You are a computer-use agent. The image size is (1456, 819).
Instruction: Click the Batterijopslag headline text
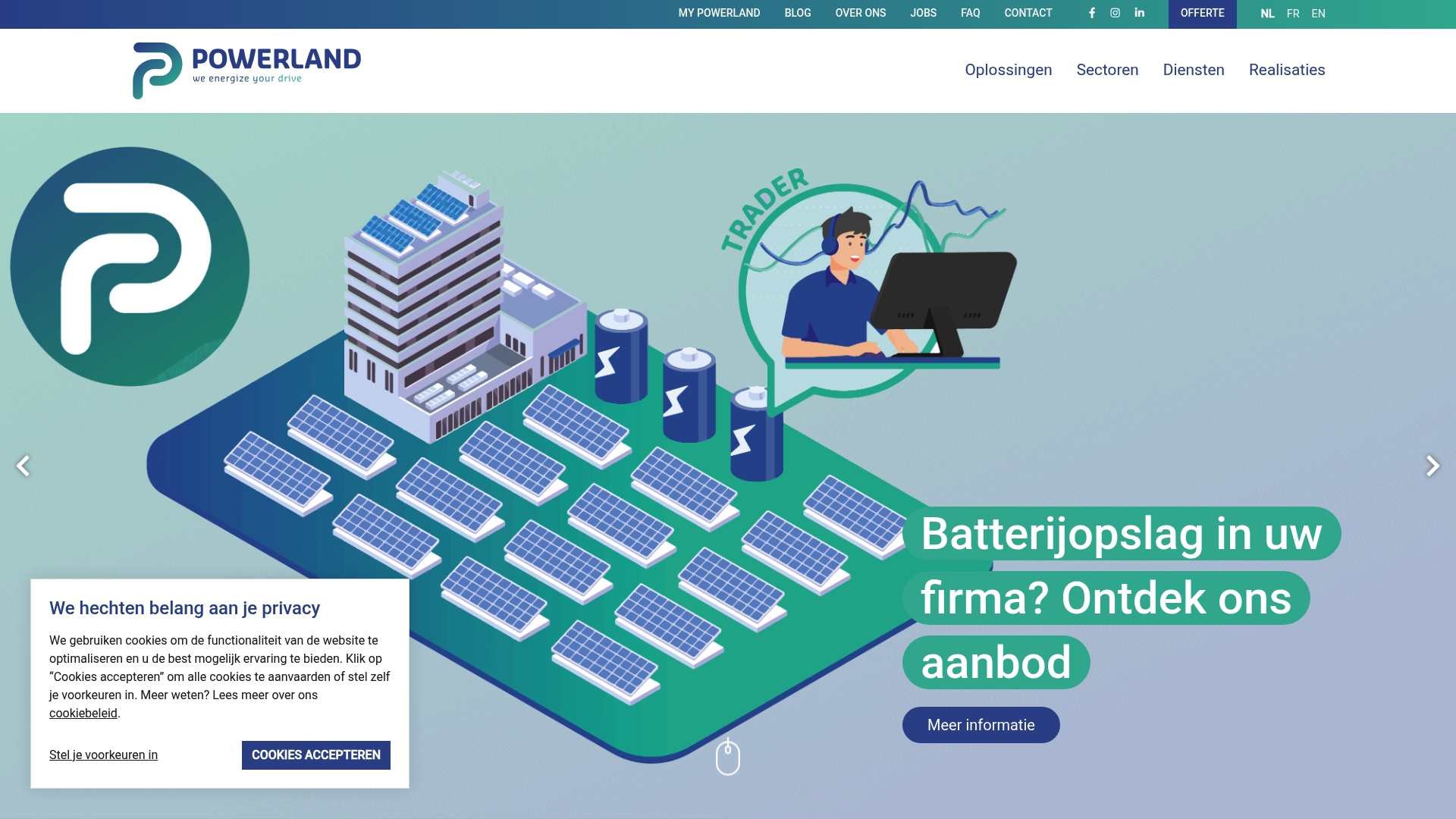1122,598
